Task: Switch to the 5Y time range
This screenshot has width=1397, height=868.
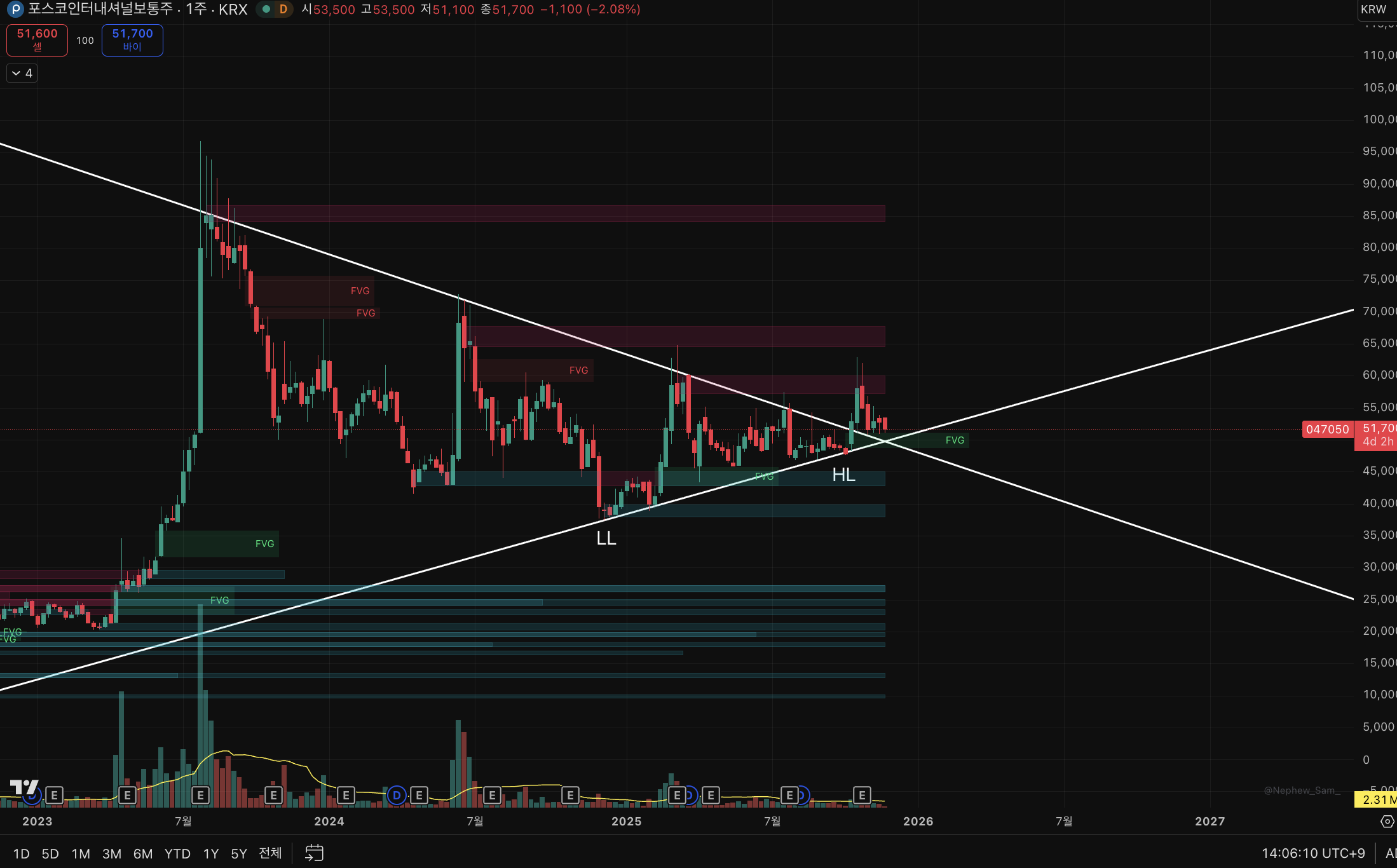Action: (238, 853)
